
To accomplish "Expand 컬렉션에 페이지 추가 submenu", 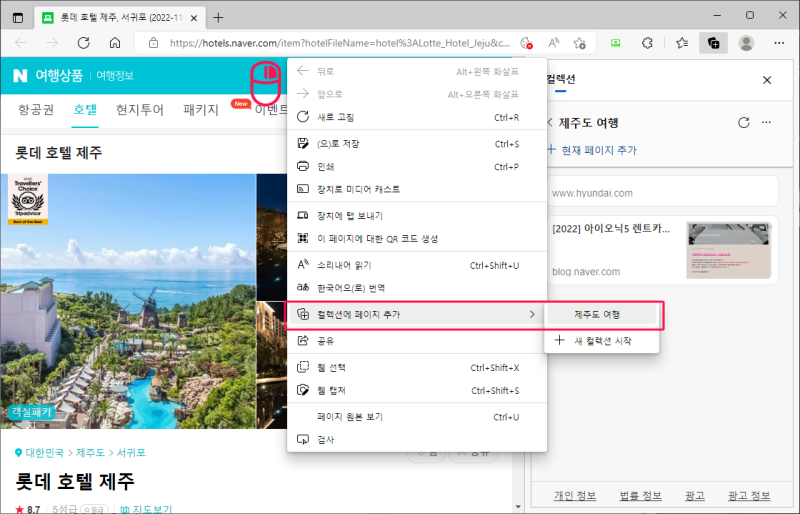I will [417, 314].
